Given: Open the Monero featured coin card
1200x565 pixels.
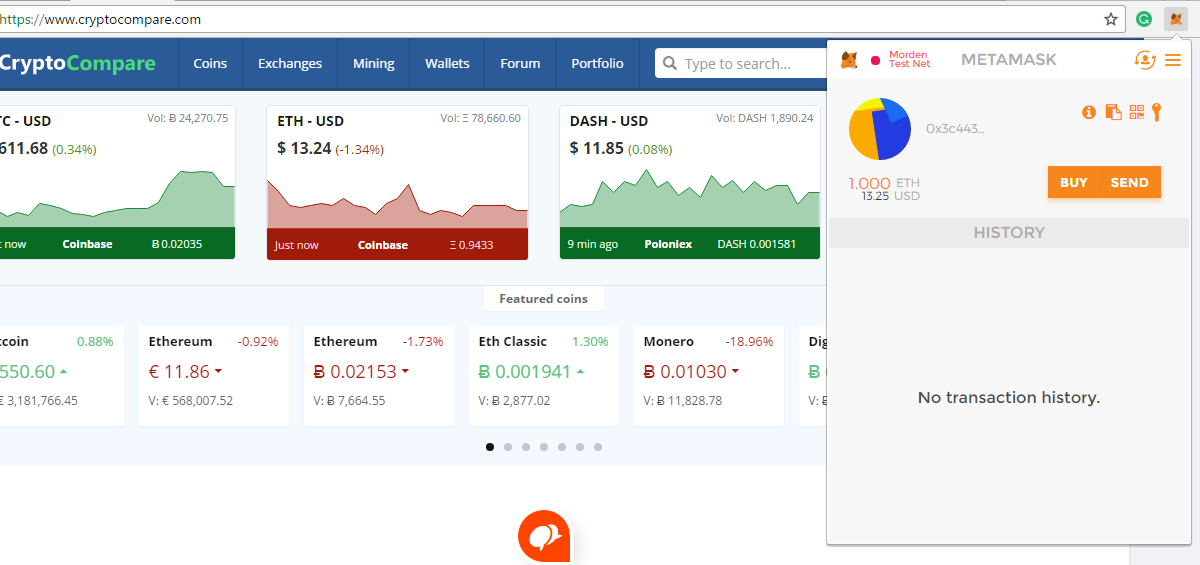Looking at the screenshot, I should tap(709, 376).
